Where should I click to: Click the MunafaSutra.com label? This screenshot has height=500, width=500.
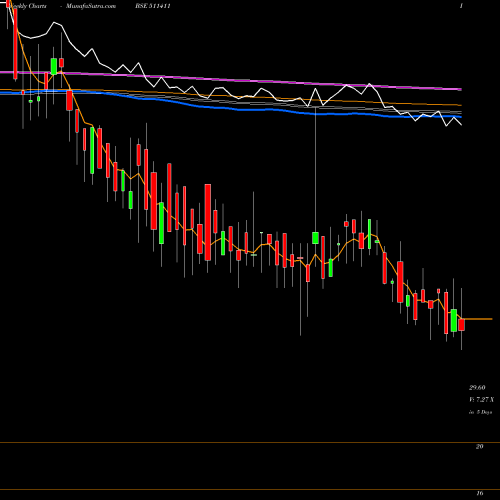click(x=91, y=6)
